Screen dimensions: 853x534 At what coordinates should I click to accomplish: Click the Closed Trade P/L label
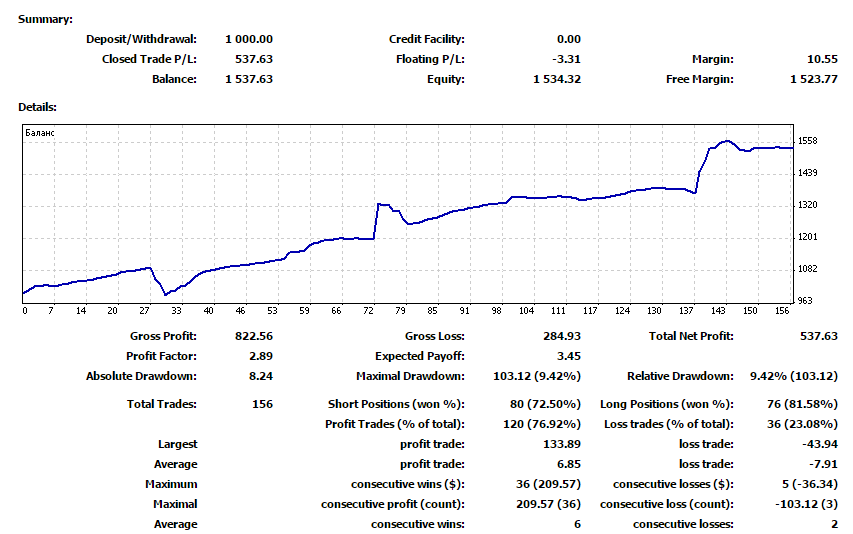tap(149, 59)
